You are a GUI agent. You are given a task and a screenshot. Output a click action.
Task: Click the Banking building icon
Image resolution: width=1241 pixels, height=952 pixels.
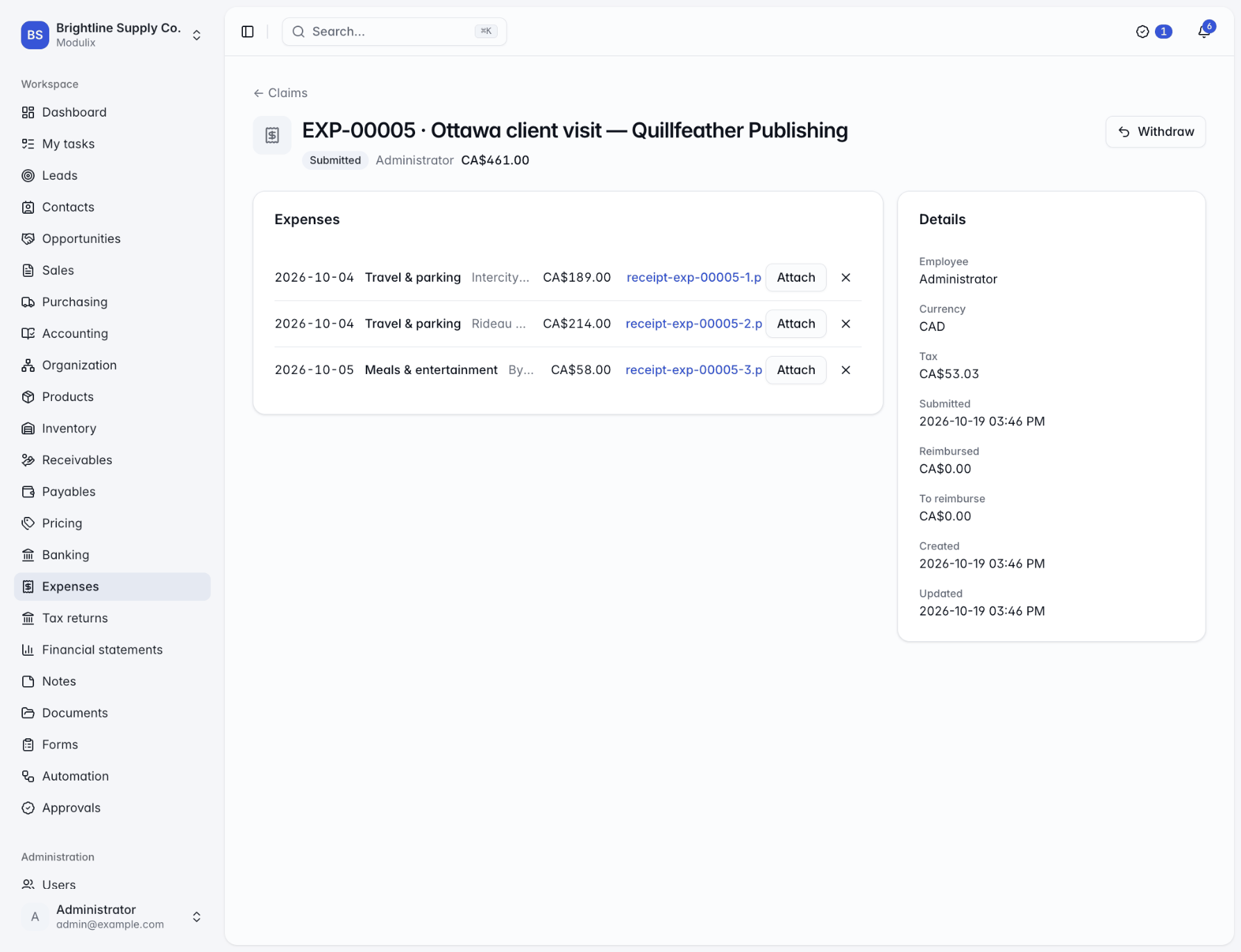28,554
